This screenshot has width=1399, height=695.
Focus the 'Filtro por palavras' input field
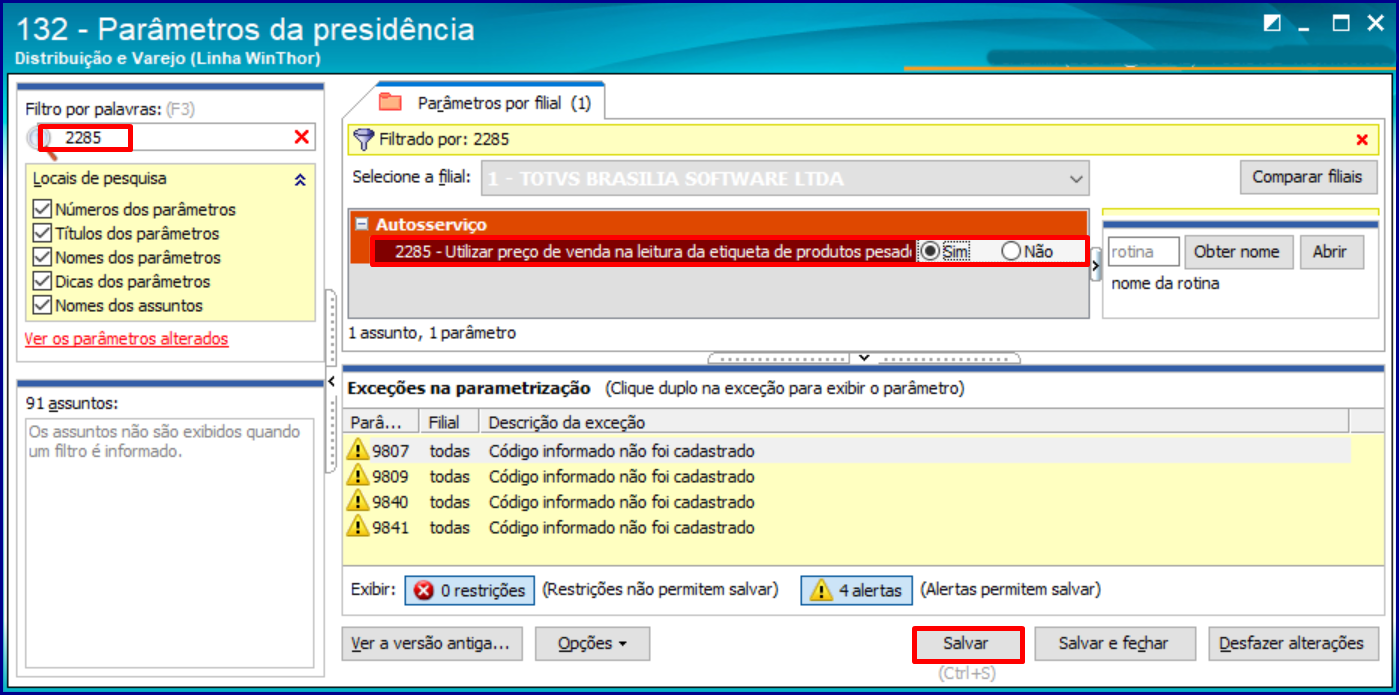[172, 137]
